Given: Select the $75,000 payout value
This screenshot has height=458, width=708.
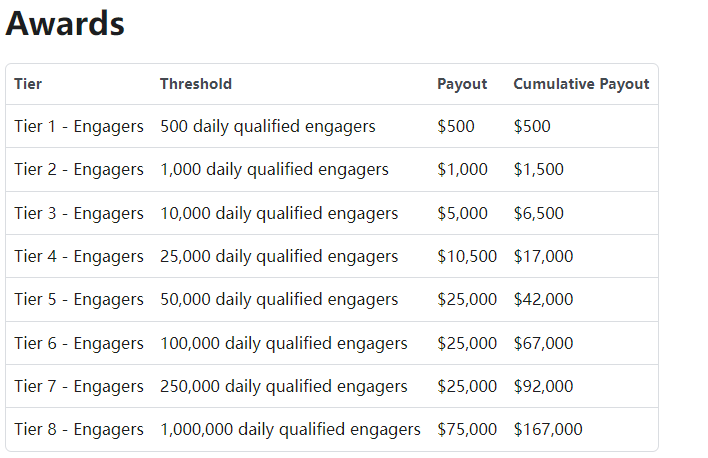Looking at the screenshot, I should 467,430.
